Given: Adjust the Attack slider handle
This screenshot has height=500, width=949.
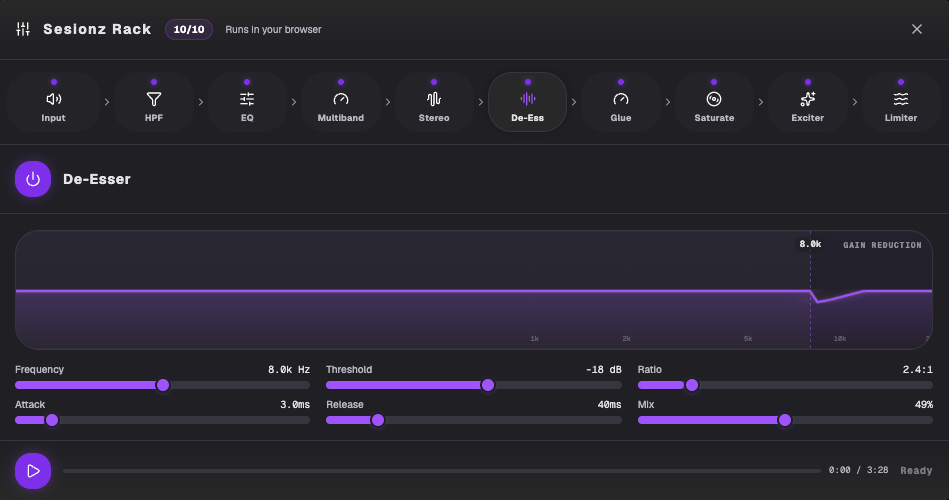Looking at the screenshot, I should point(52,420).
